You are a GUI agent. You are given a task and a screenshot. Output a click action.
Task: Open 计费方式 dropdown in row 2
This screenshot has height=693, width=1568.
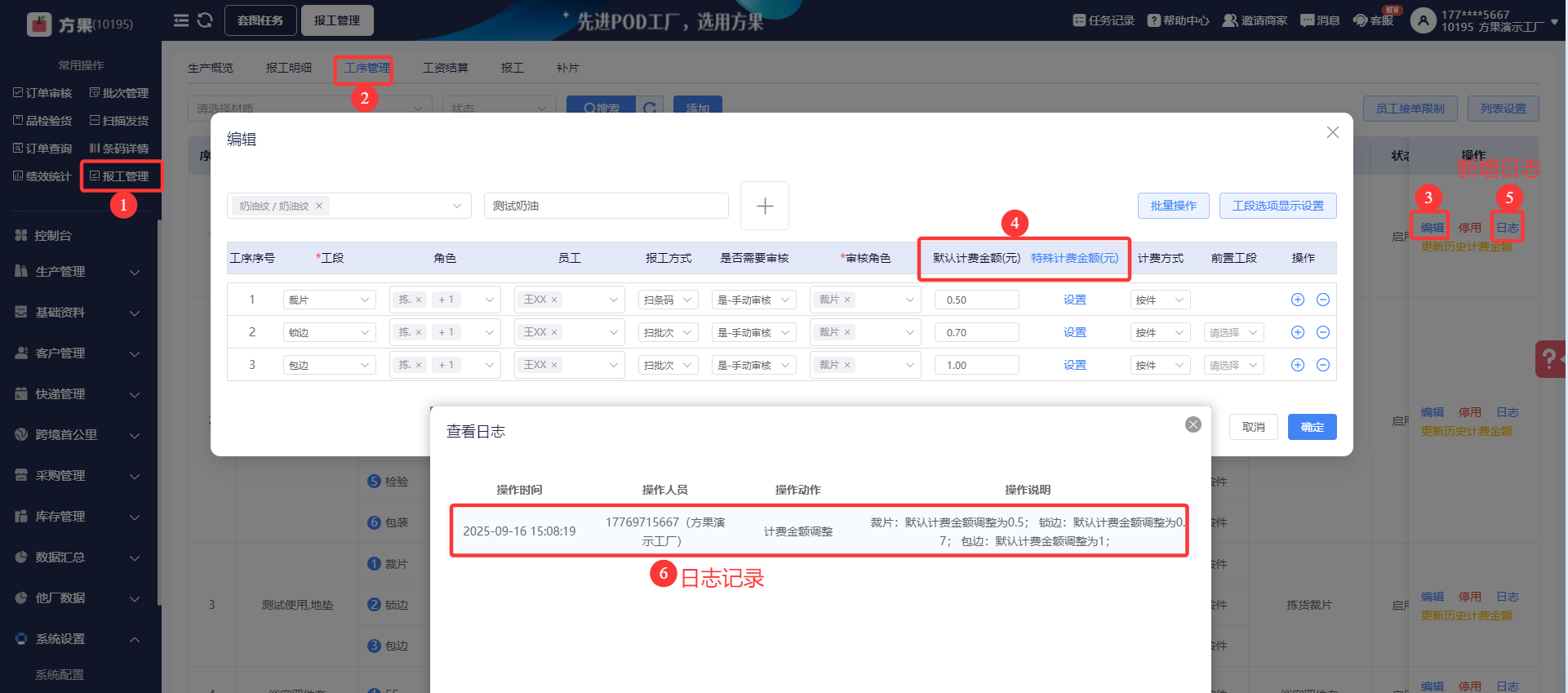pyautogui.click(x=1160, y=332)
